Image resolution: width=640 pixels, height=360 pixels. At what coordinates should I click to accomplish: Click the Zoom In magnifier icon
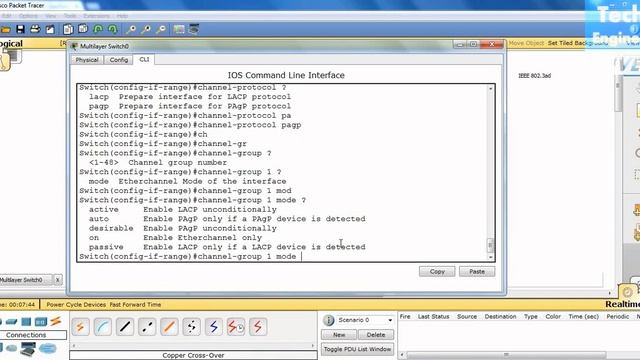click(131, 29)
